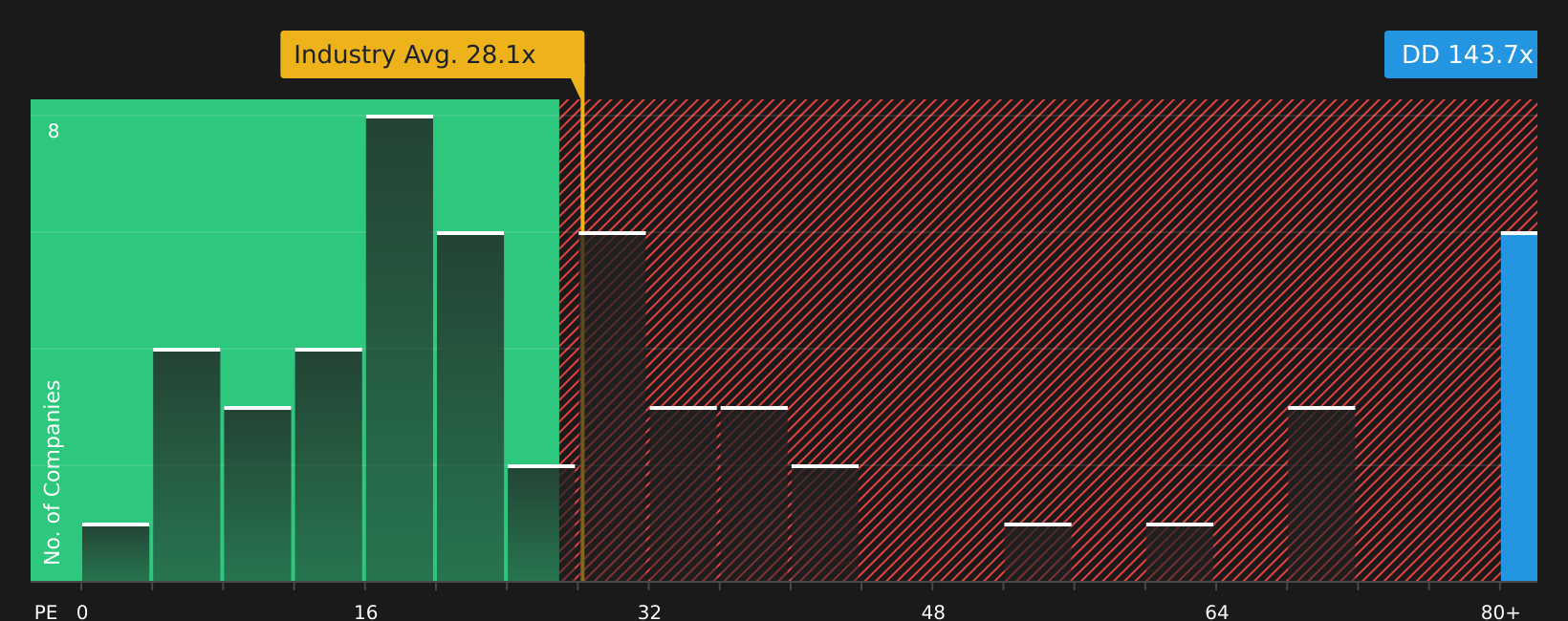Image resolution: width=1568 pixels, height=621 pixels.
Task: Click the Industry Avg. 28.1x label
Action: [432, 54]
